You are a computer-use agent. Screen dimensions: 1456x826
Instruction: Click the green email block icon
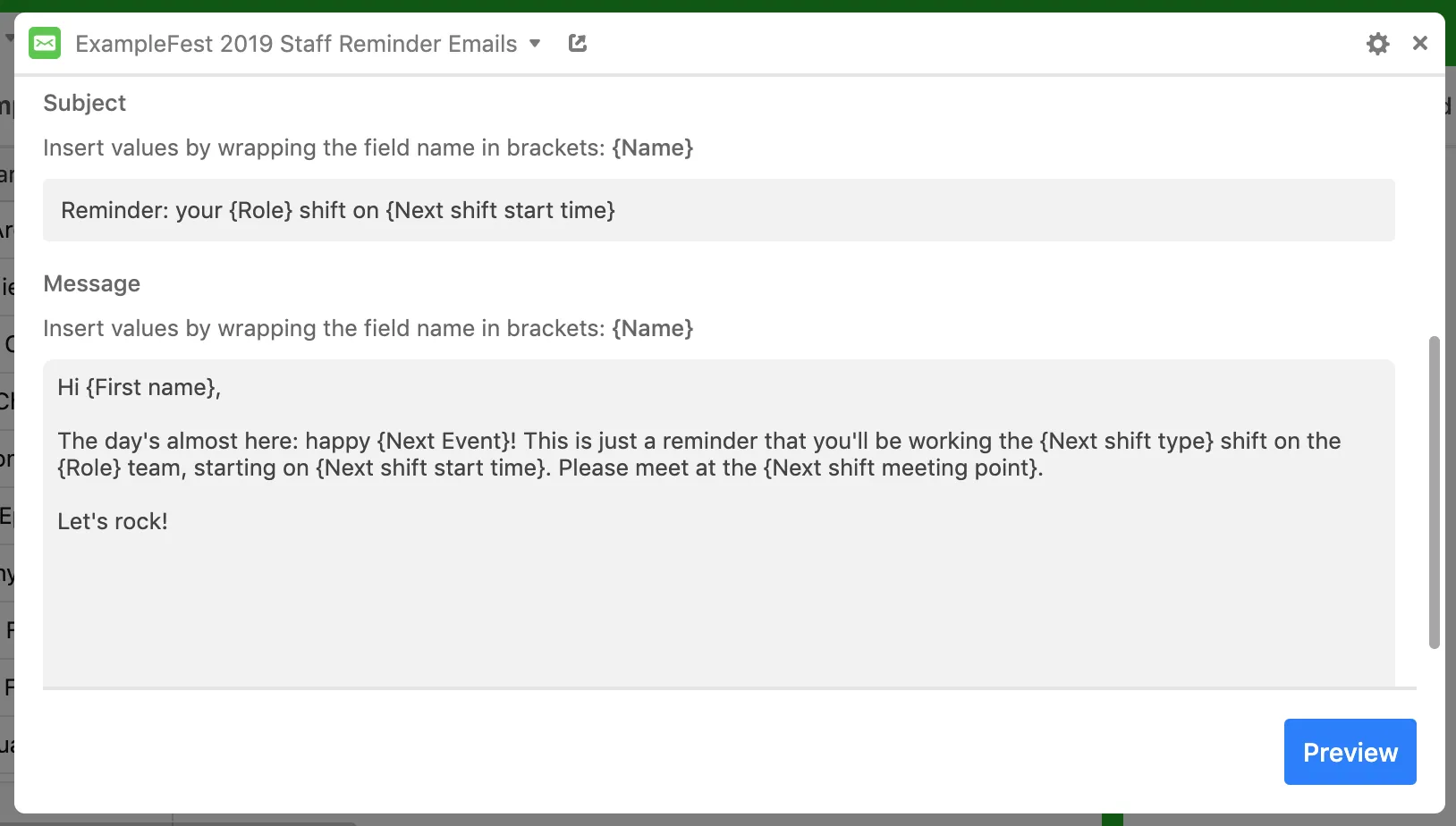click(x=45, y=43)
